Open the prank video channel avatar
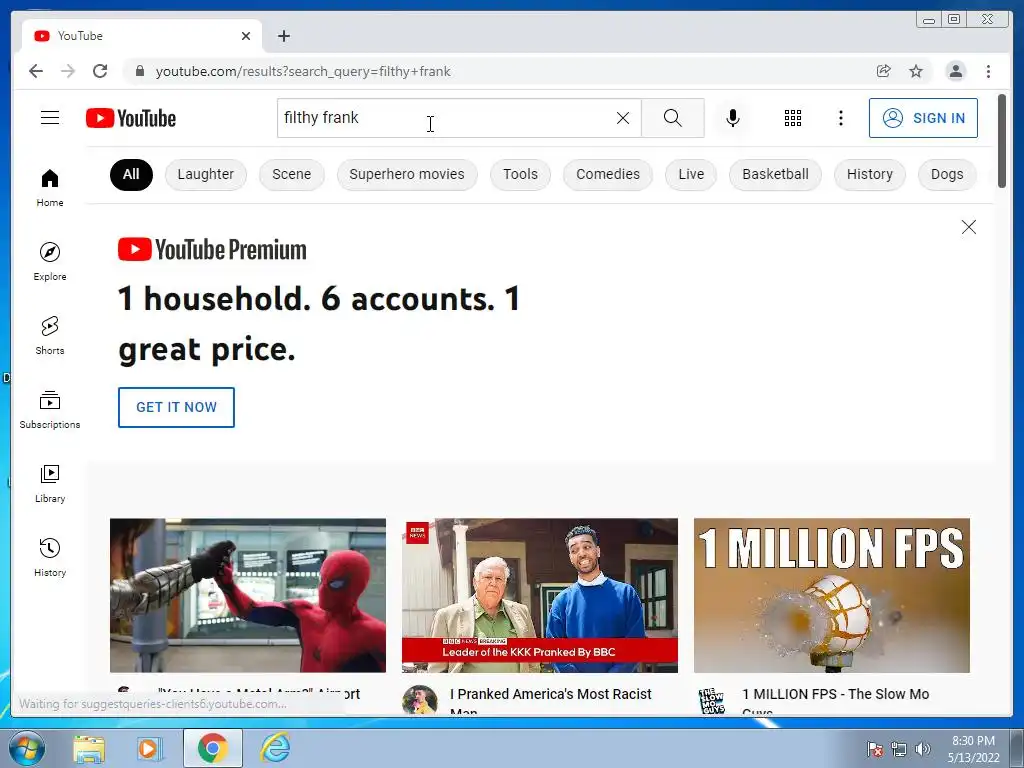1024x768 pixels. [419, 700]
